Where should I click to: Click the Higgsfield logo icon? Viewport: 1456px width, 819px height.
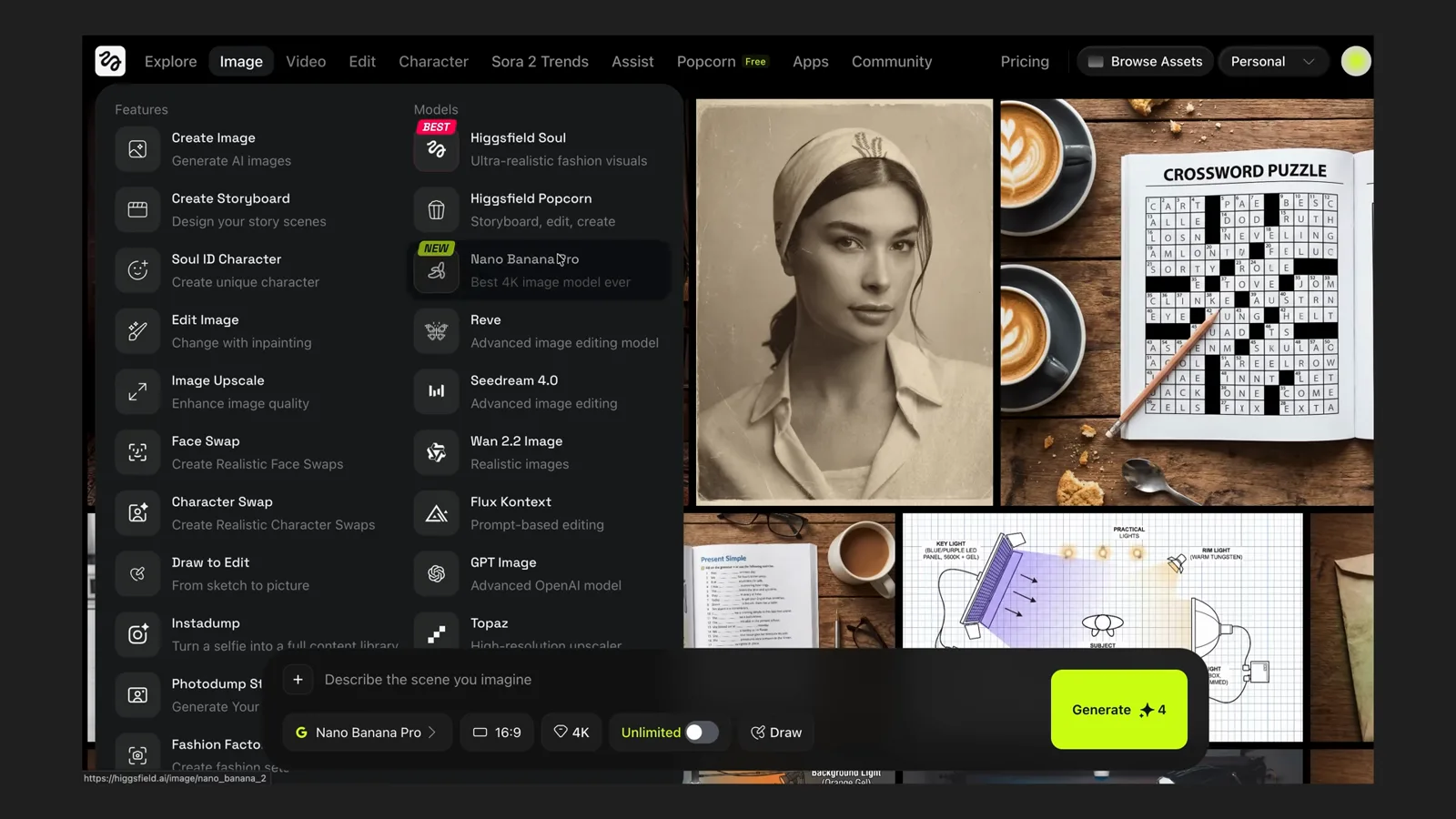point(110,61)
